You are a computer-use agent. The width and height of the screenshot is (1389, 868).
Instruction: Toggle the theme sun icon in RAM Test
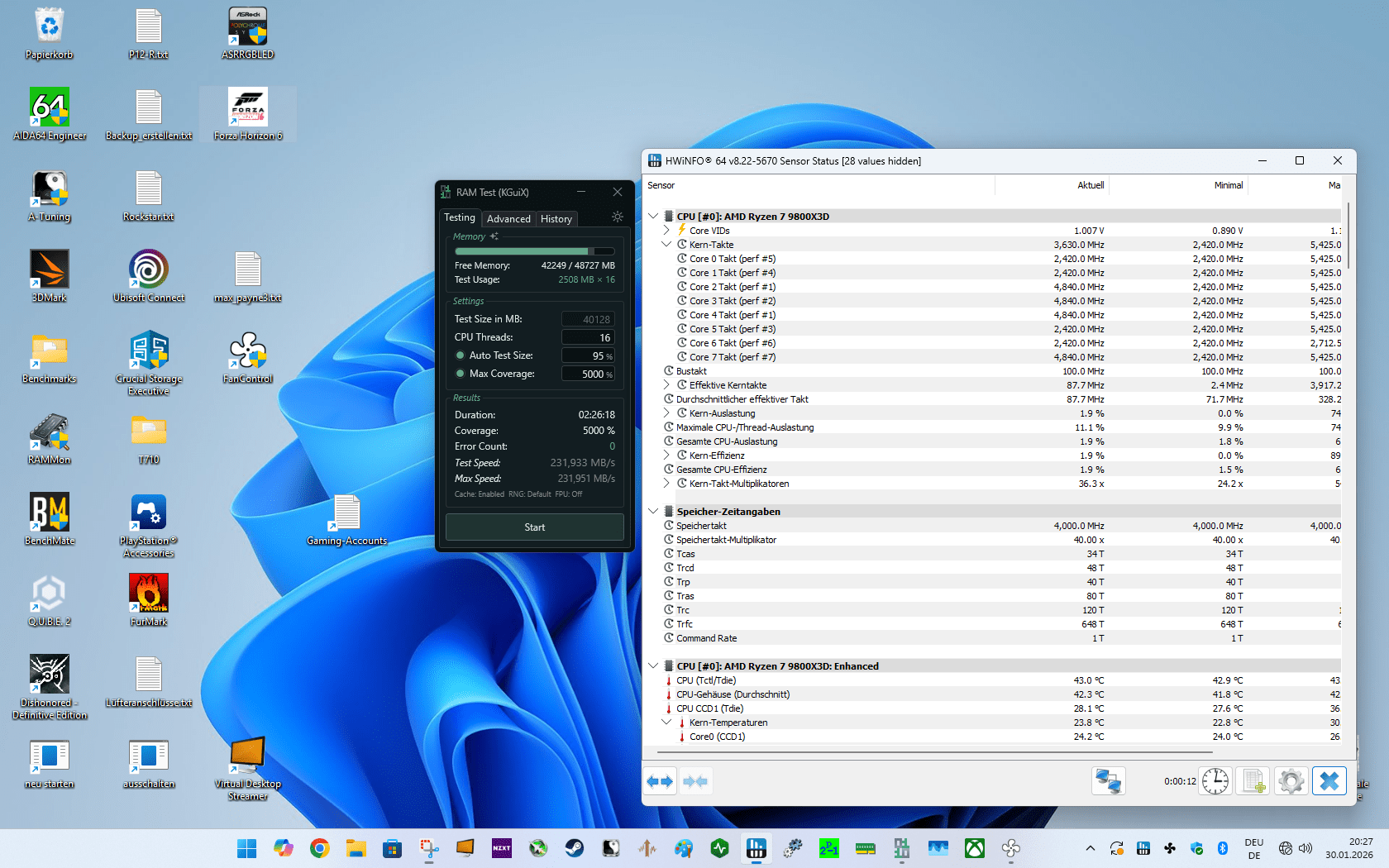pyautogui.click(x=617, y=217)
